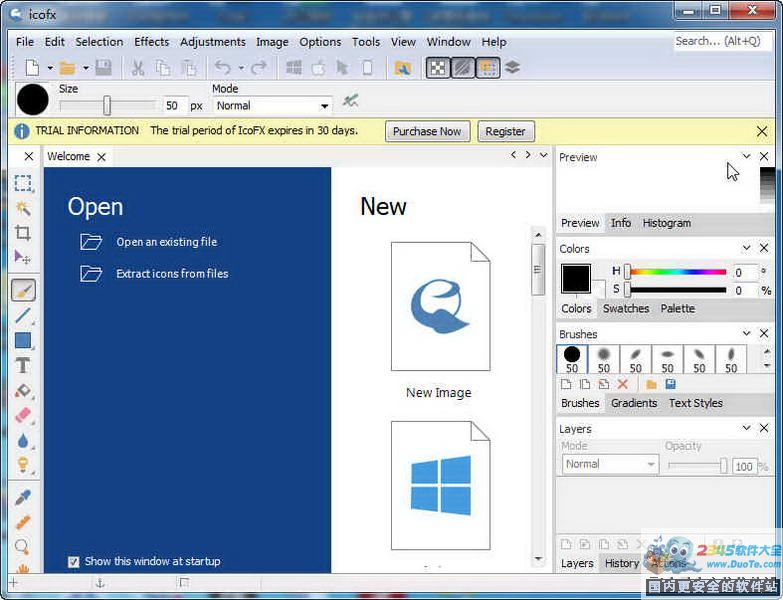Select the Text tool
Screen dimensions: 783x600
[23, 366]
